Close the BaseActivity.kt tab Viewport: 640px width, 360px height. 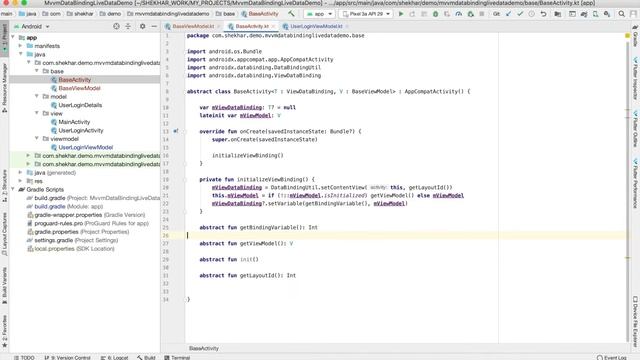coord(273,26)
